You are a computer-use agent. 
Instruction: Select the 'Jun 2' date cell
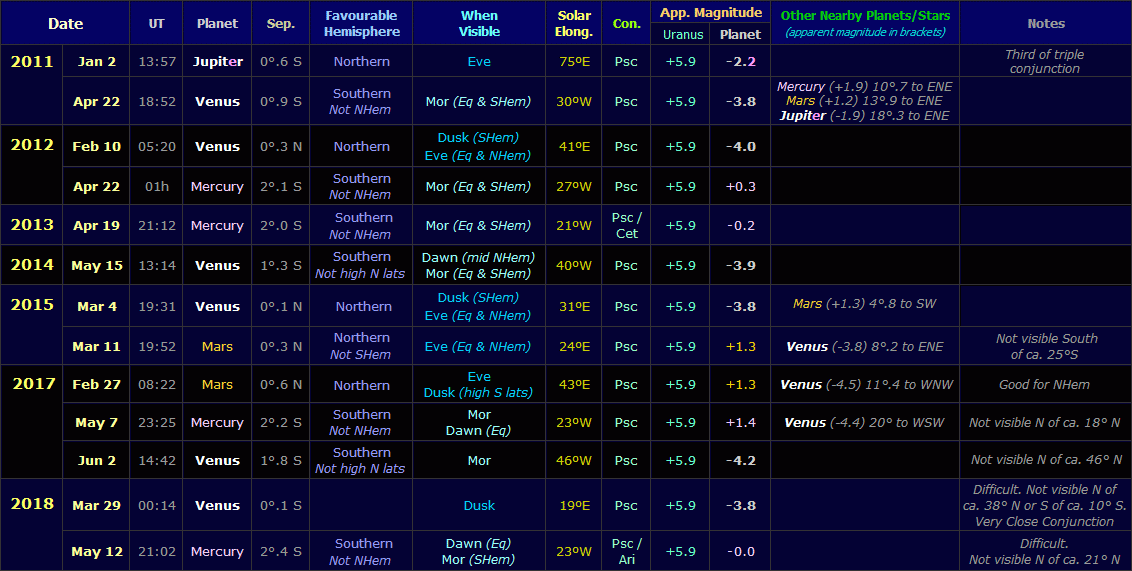tap(97, 461)
